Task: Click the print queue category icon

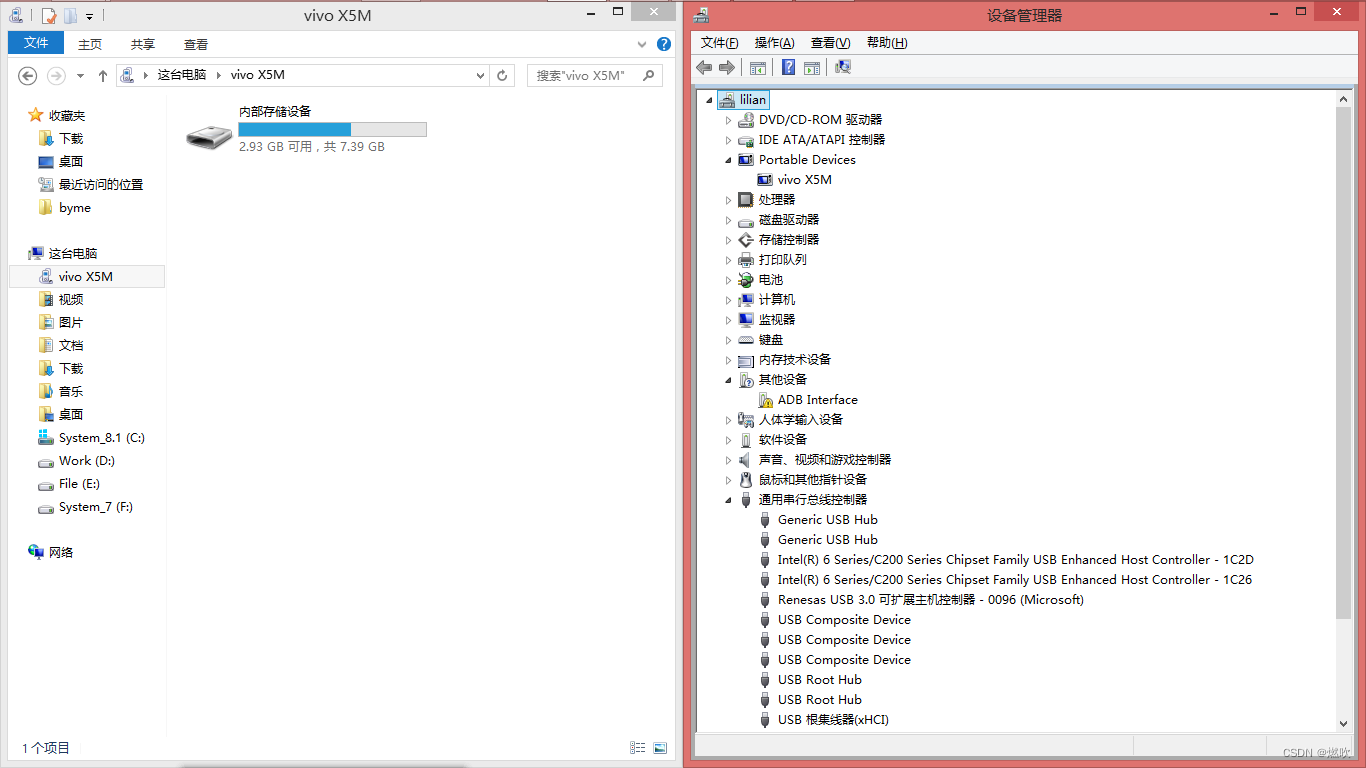Action: coord(746,260)
